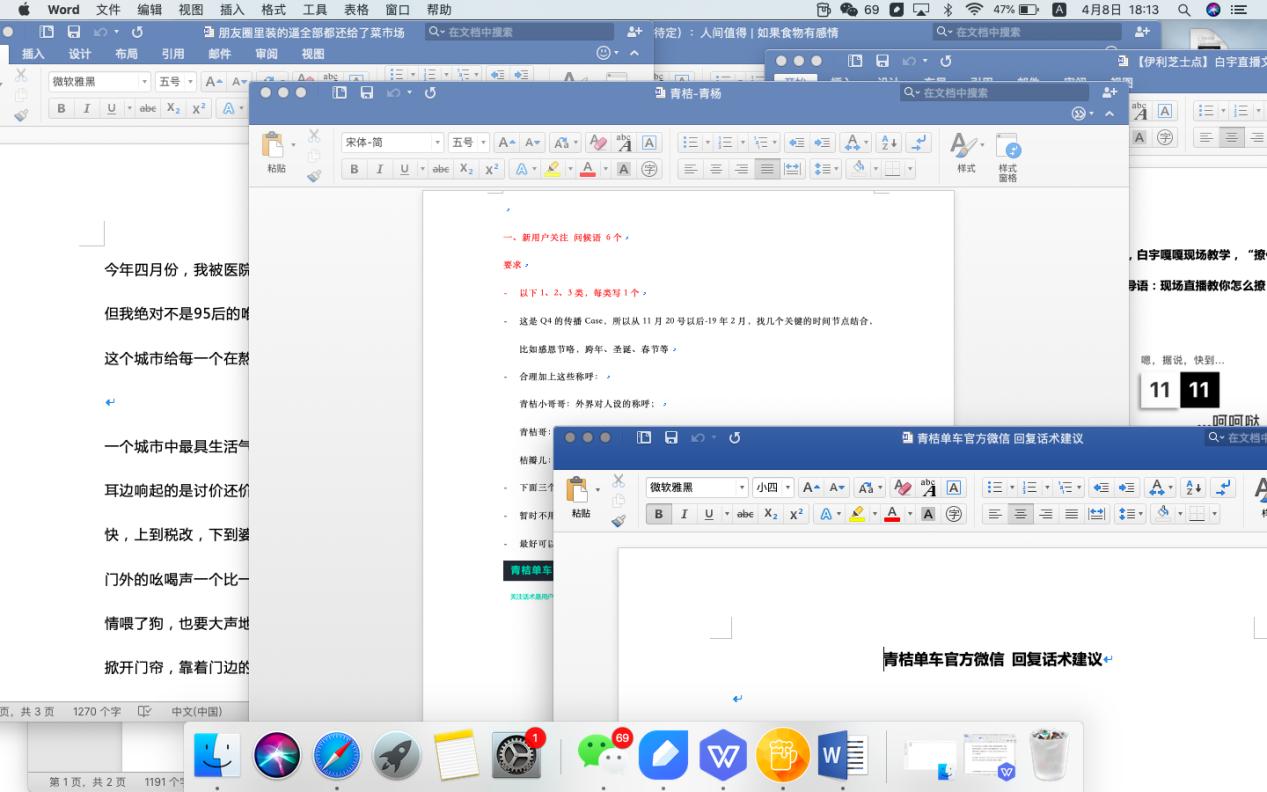The height and width of the screenshot is (792, 1267).
Task: Switch to the 审阅 ribbon tab
Action: [x=265, y=54]
